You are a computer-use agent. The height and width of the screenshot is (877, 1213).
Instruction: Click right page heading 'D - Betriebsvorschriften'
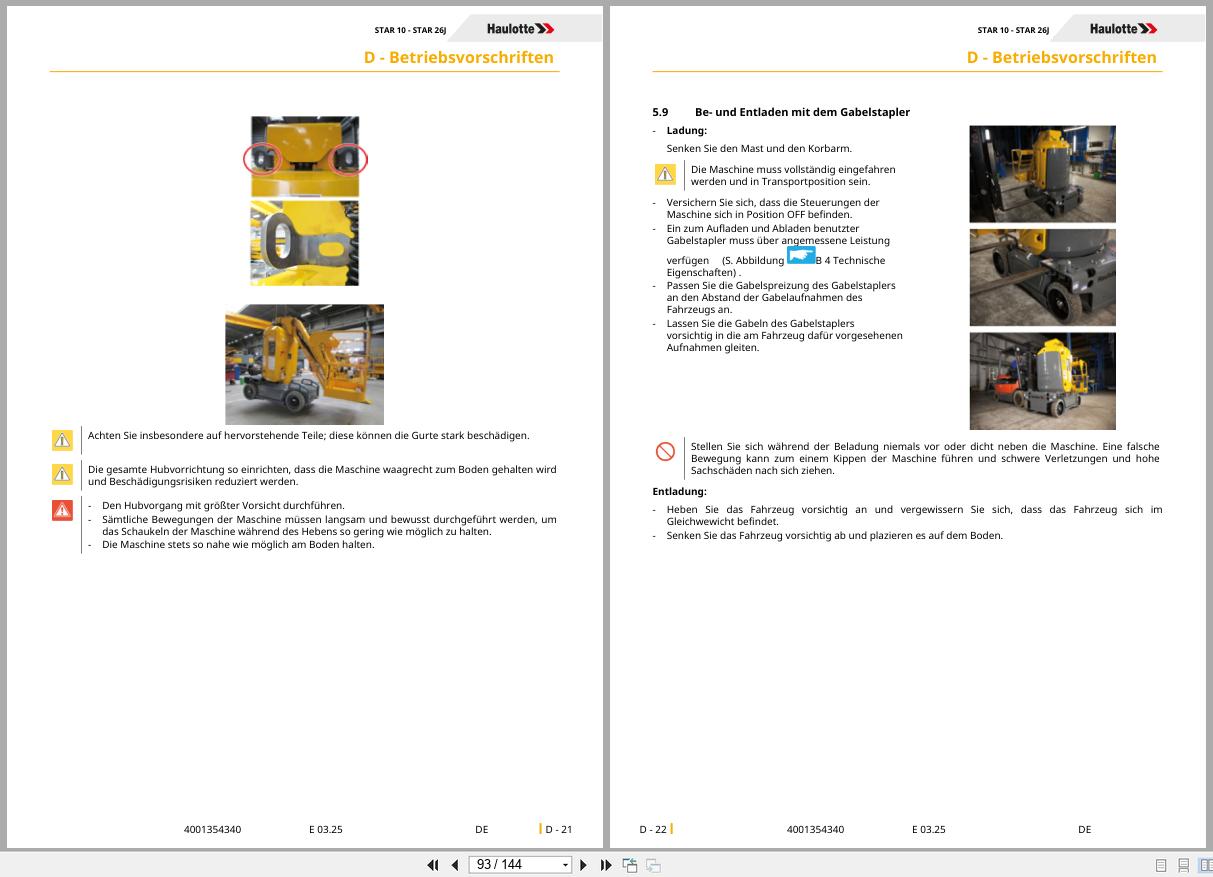pyautogui.click(x=1062, y=57)
